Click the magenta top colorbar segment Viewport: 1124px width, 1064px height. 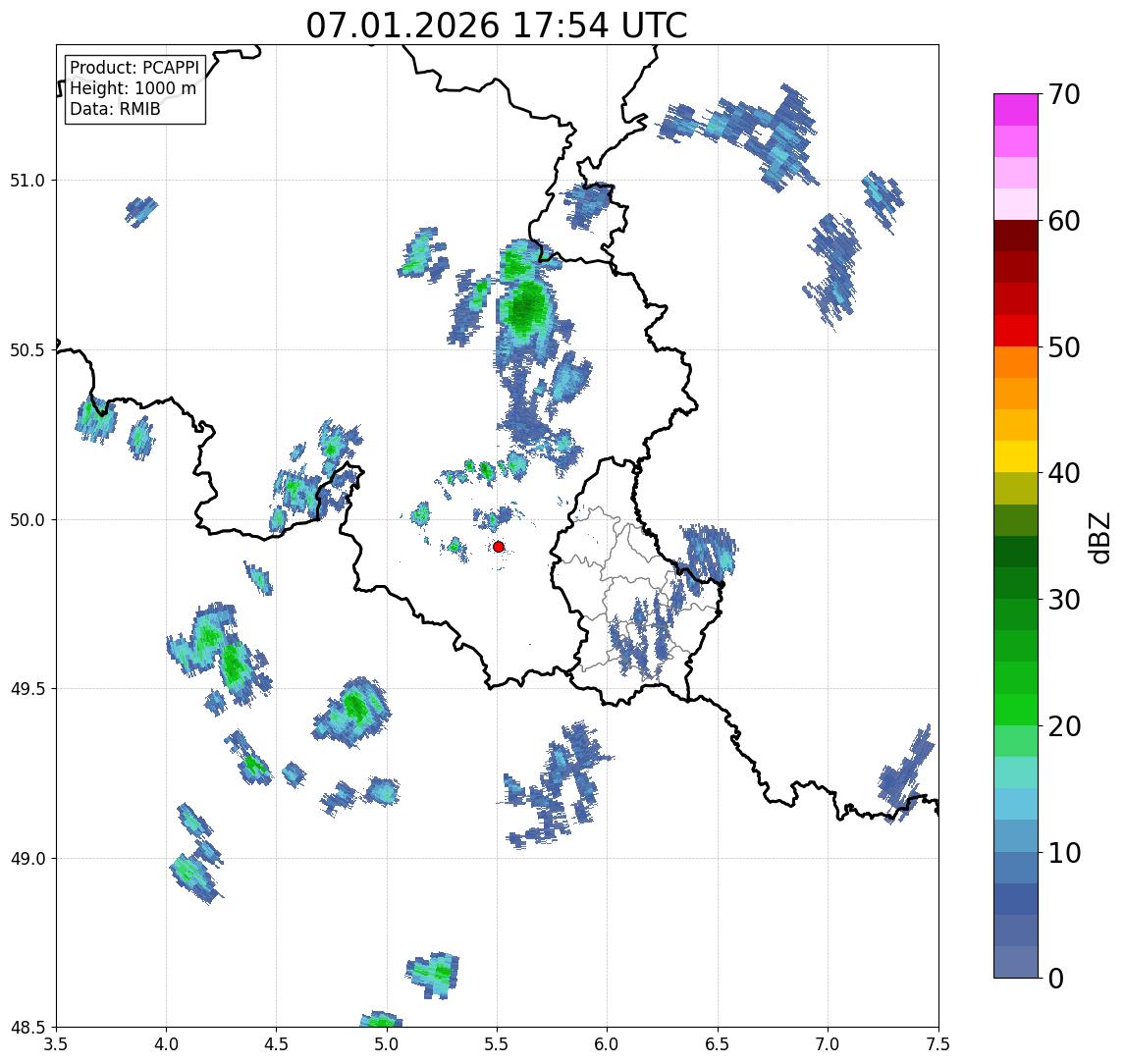pos(1016,110)
